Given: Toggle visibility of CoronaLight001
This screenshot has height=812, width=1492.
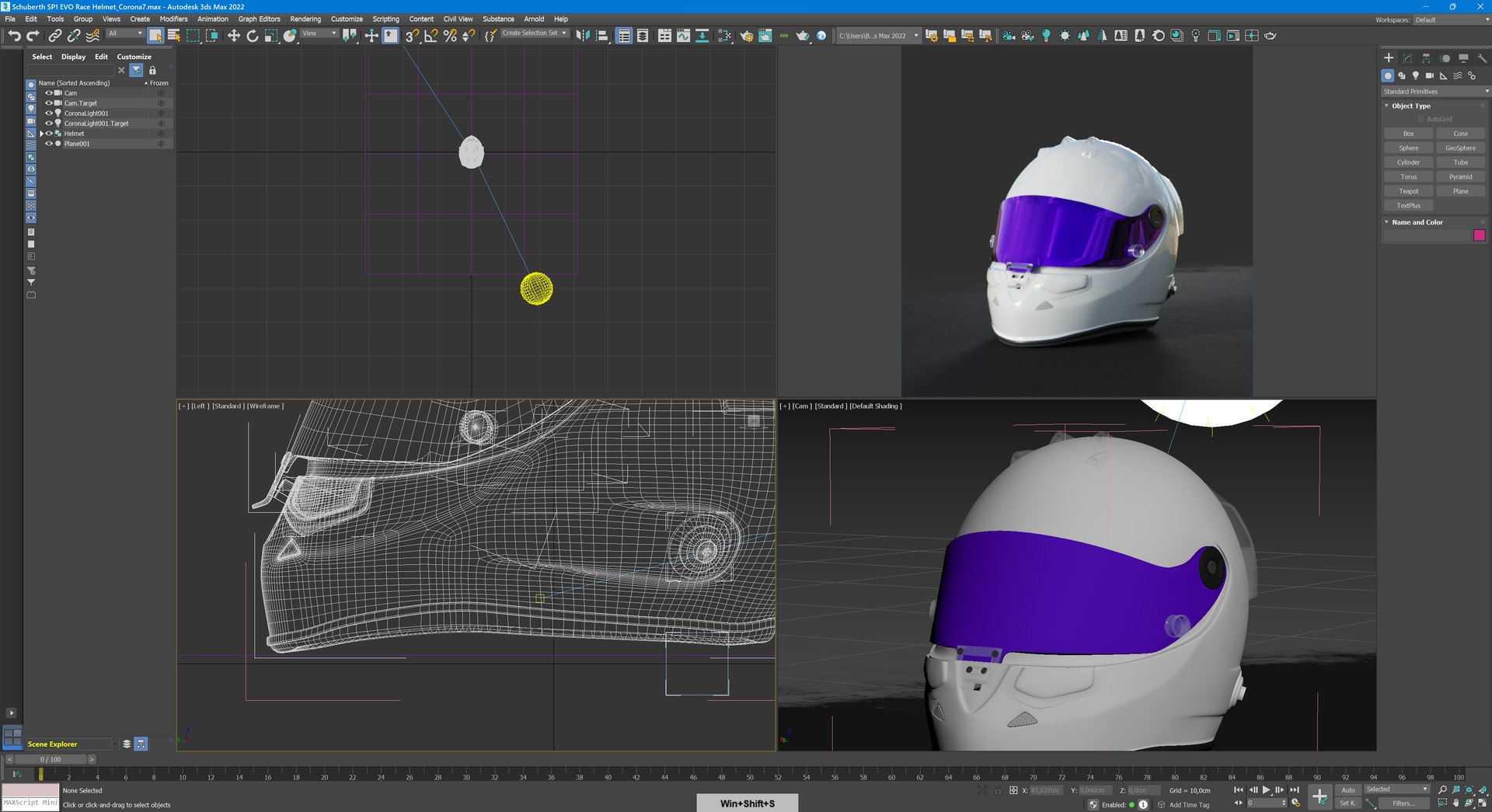Looking at the screenshot, I should pyautogui.click(x=49, y=113).
